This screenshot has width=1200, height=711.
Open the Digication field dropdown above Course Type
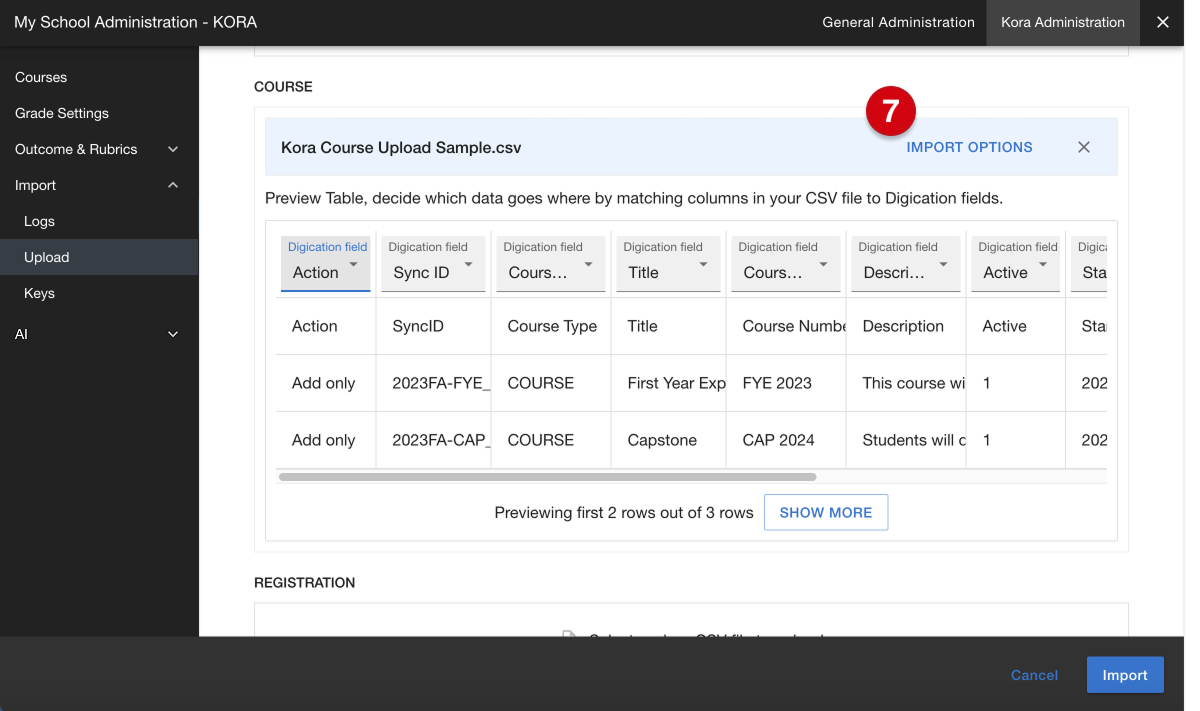pos(551,264)
